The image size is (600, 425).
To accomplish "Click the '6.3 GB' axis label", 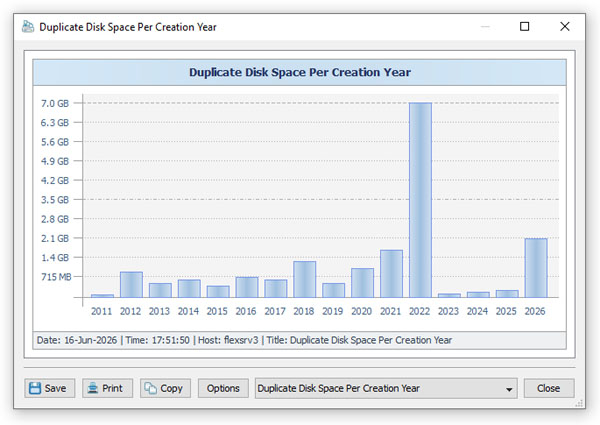I will tap(55, 122).
